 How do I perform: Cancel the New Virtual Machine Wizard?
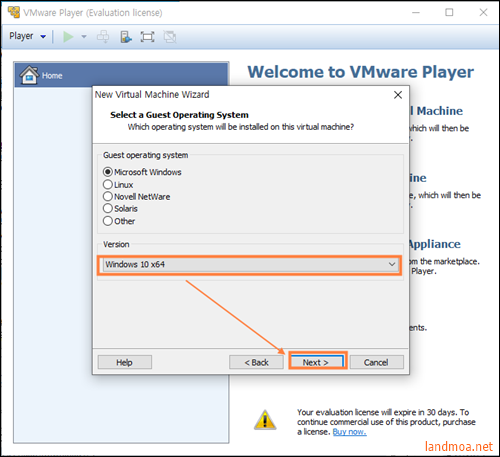pyautogui.click(x=377, y=362)
